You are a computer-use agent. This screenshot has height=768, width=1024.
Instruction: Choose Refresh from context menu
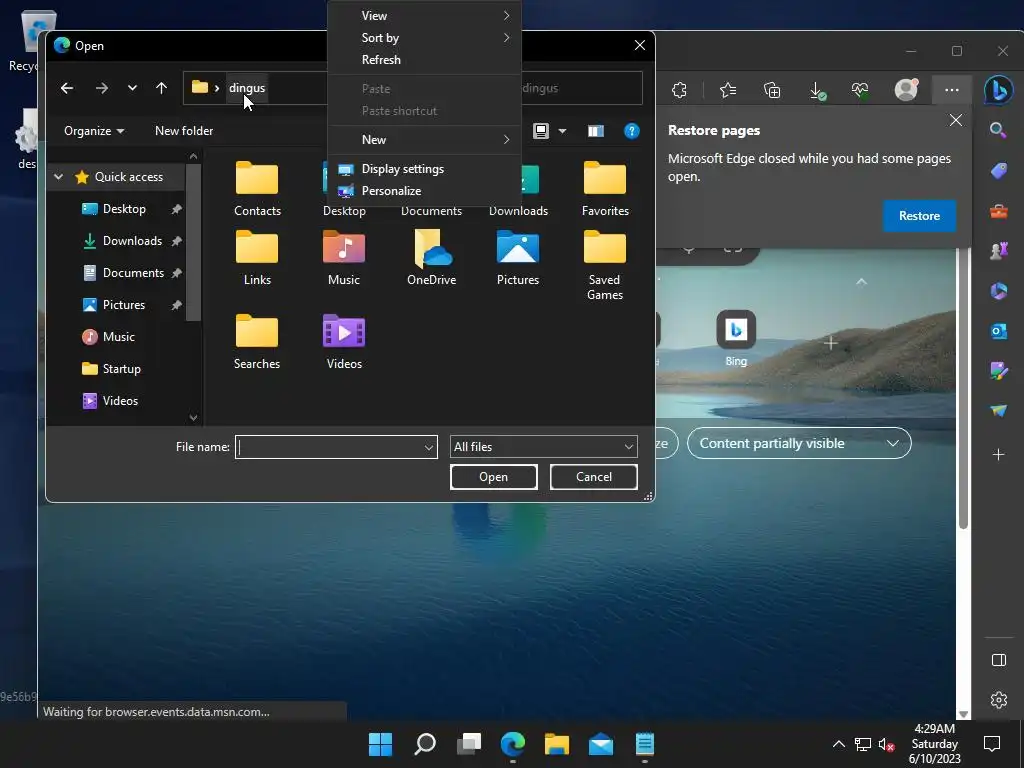pyautogui.click(x=424, y=60)
